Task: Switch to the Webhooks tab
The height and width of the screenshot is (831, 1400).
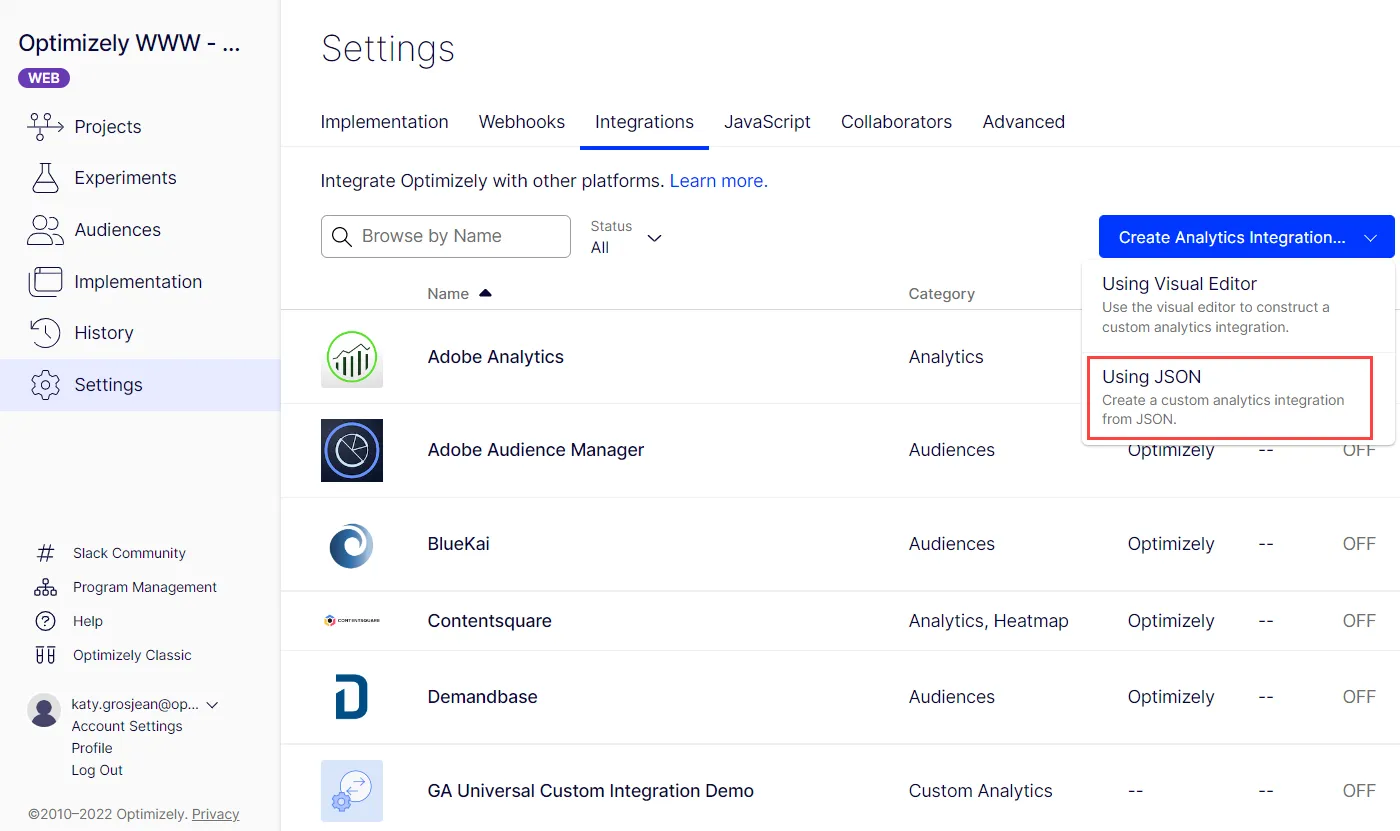Action: click(522, 122)
